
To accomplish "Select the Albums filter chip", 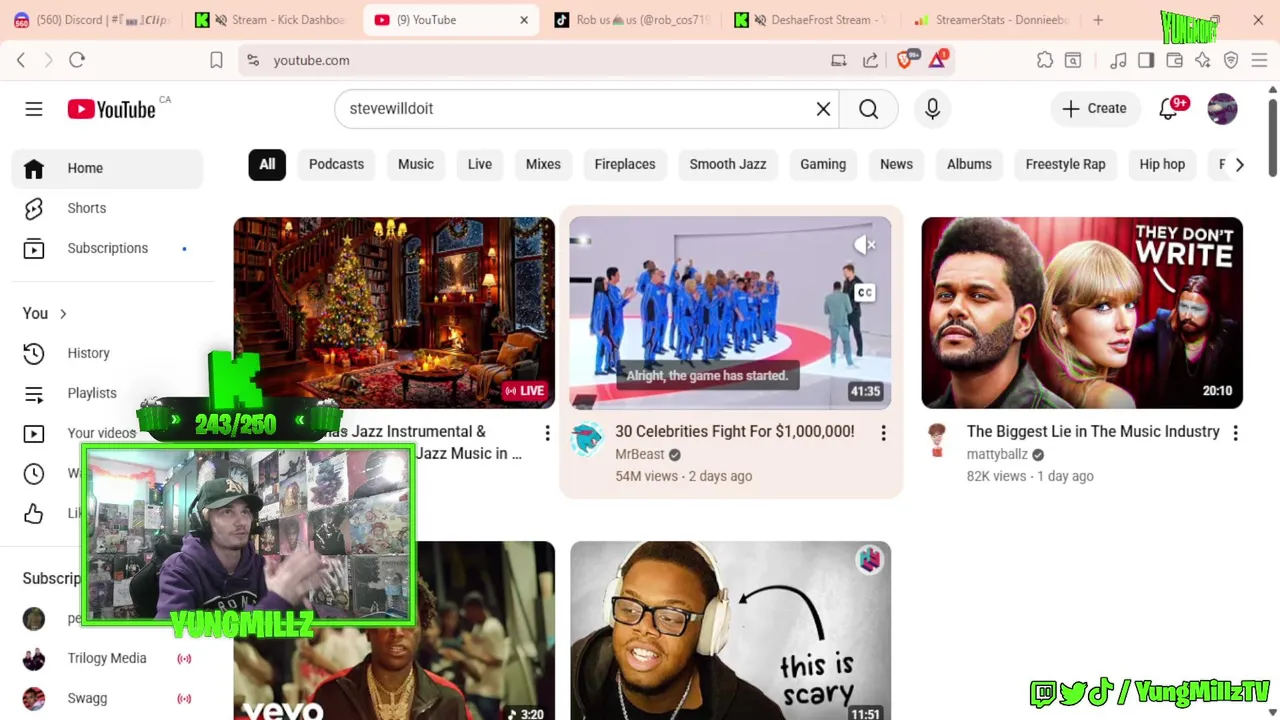I will [x=969, y=164].
